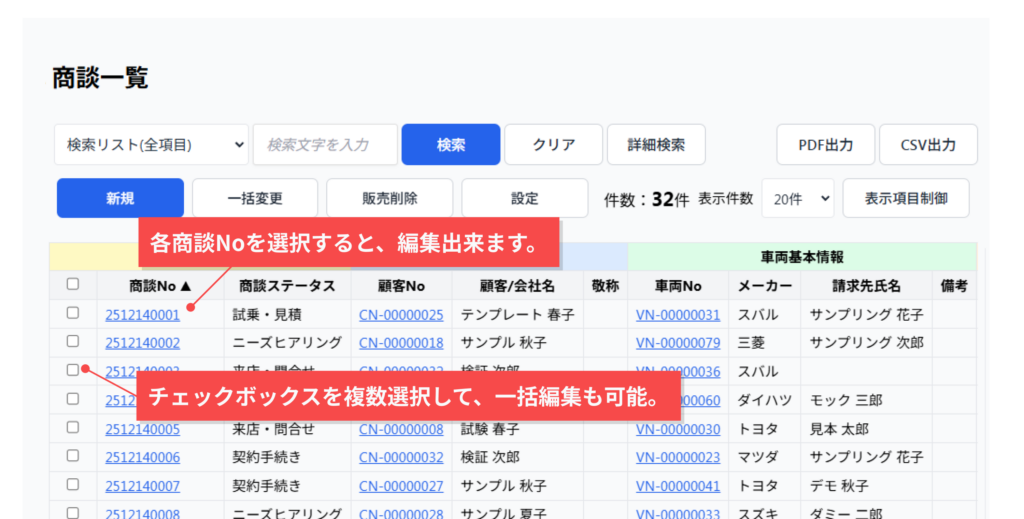Open 表示項目制御 column display control

tap(906, 198)
